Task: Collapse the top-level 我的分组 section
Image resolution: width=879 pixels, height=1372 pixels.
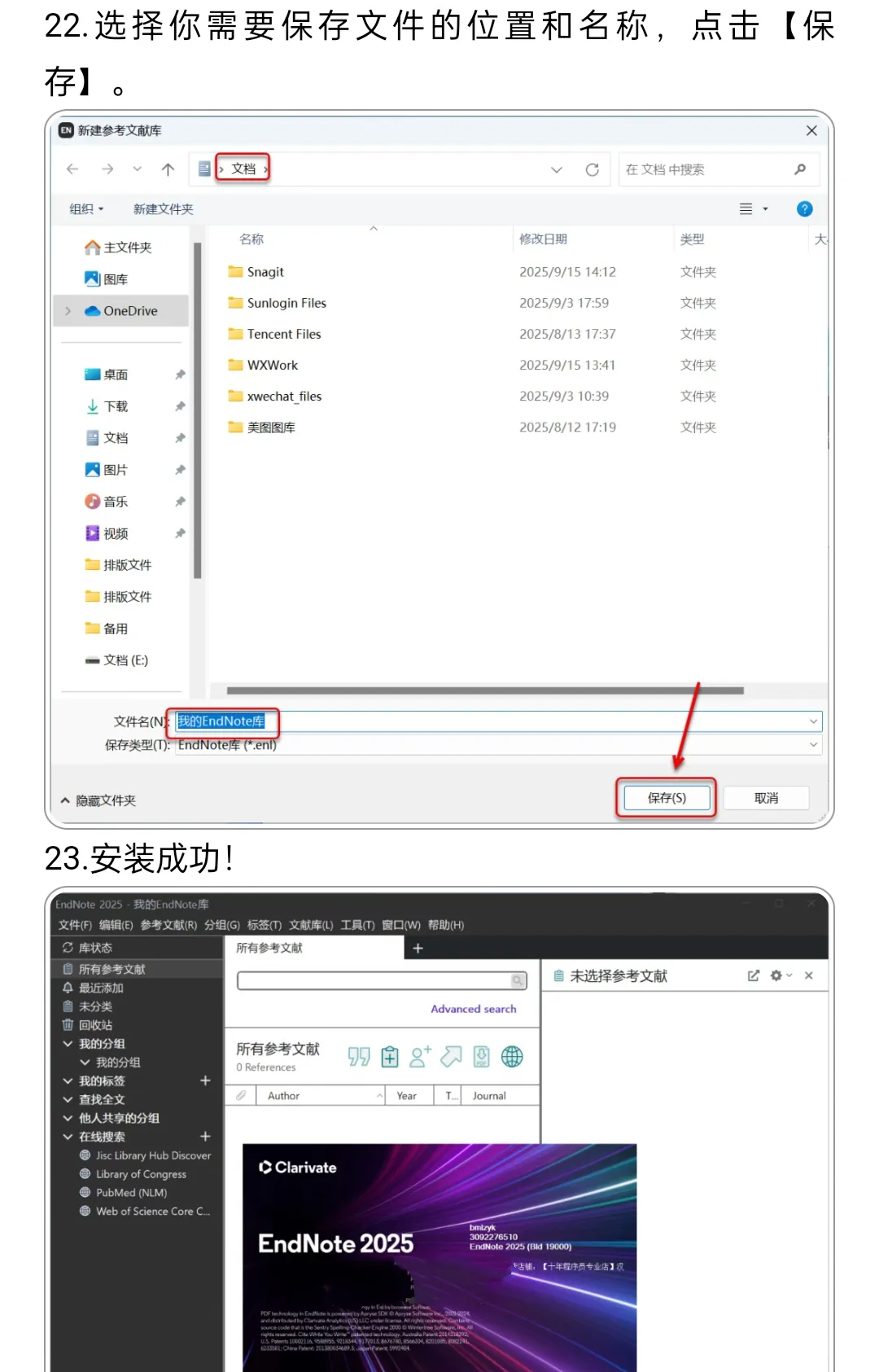Action: (68, 1044)
